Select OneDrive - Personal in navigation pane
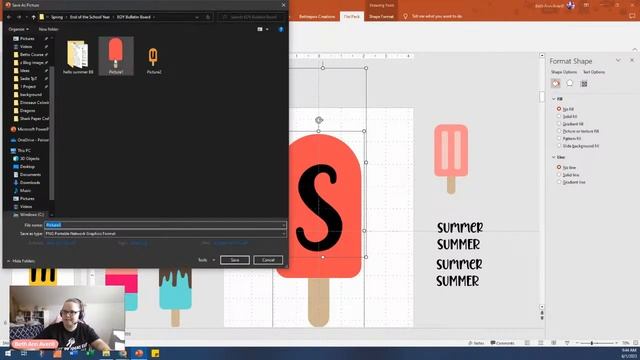The height and width of the screenshot is (360, 640). [x=29, y=140]
